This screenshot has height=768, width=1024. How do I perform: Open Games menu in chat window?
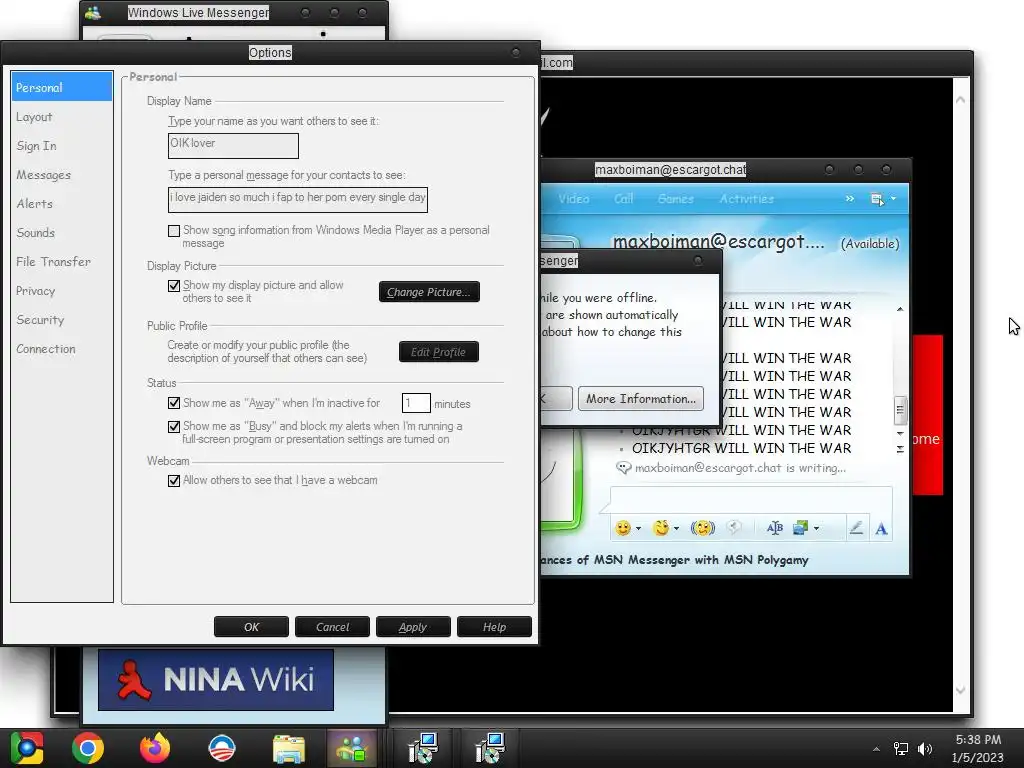[x=675, y=199]
